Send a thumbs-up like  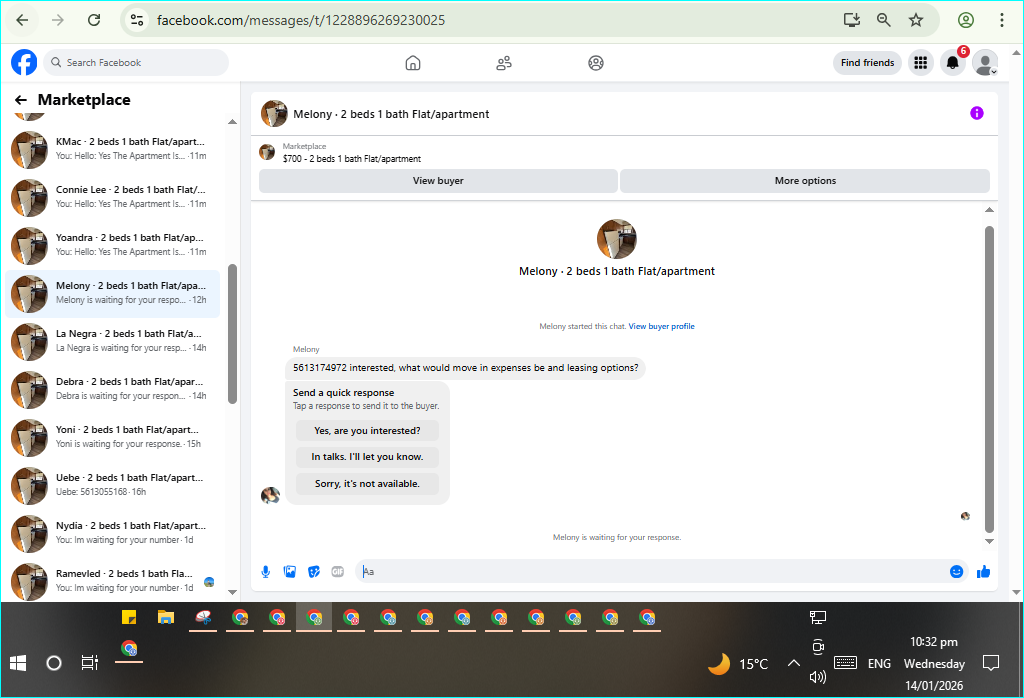(983, 572)
